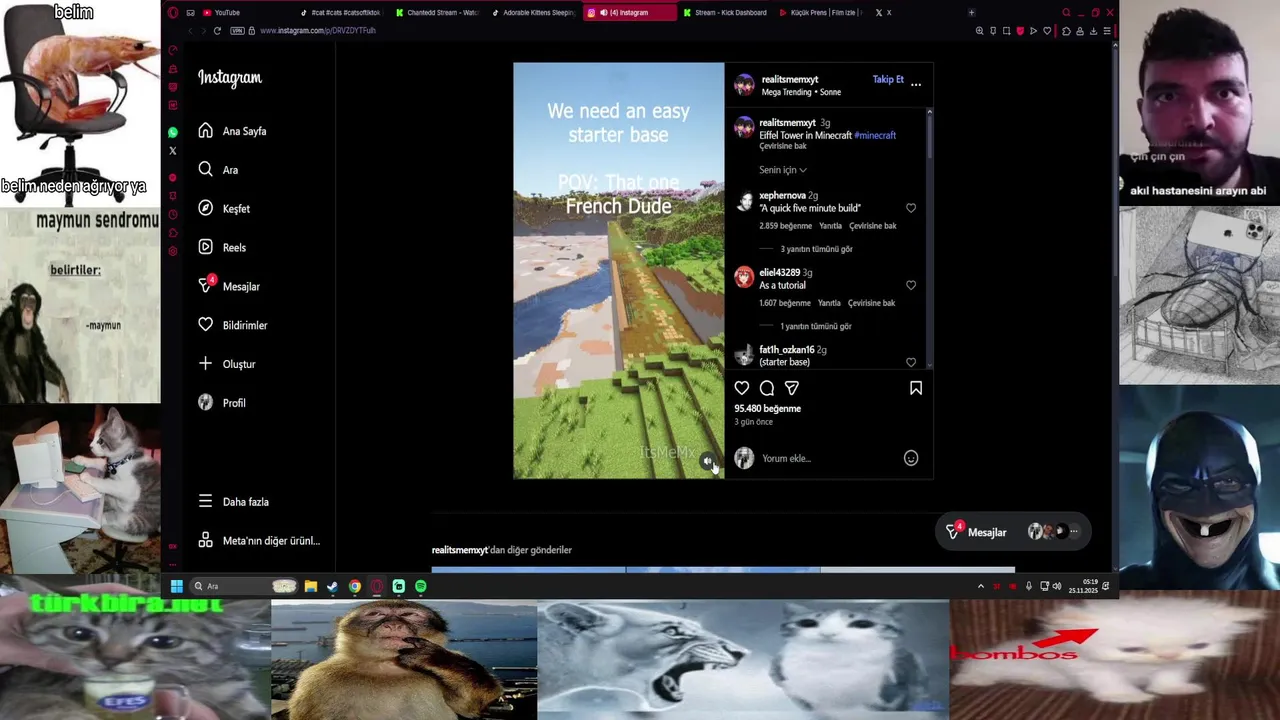Switch to the #cat #cats TikTok tab

[340, 13]
